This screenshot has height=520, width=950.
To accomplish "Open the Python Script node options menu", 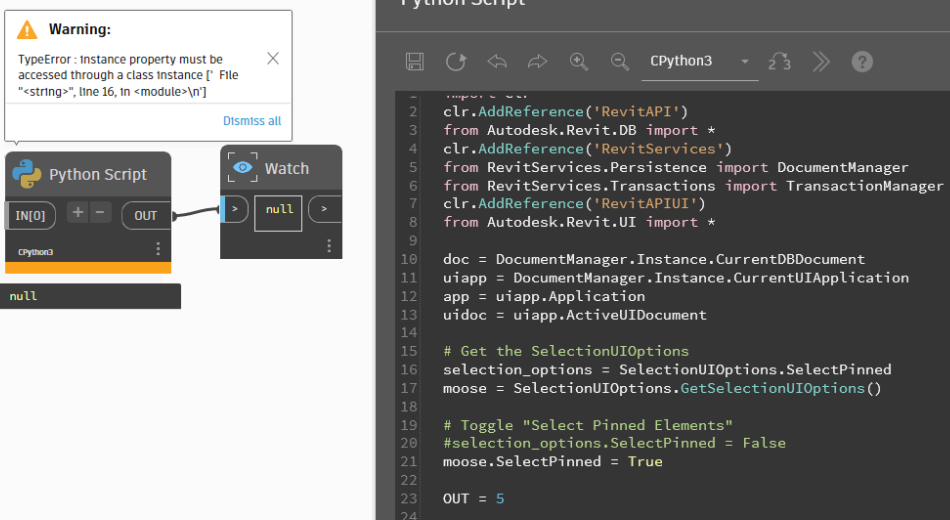I will pos(158,248).
